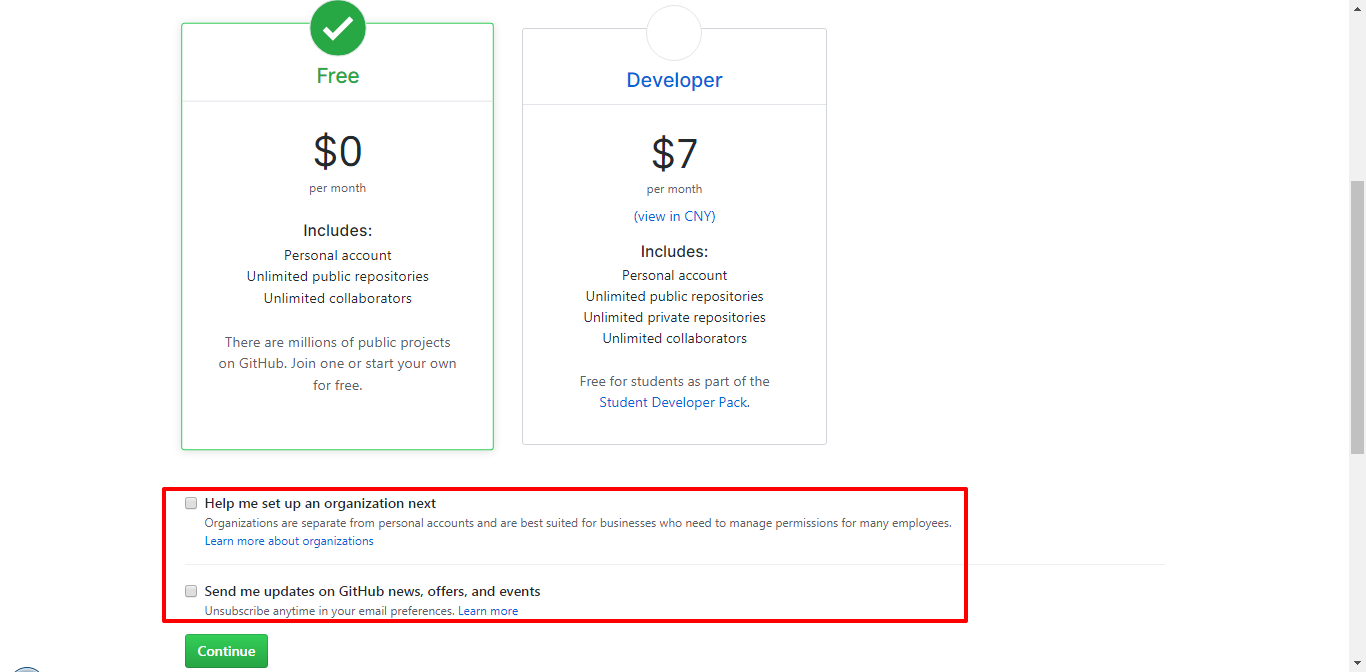Click the empty circle above Developer plan
This screenshot has width=1366, height=672.
point(674,32)
